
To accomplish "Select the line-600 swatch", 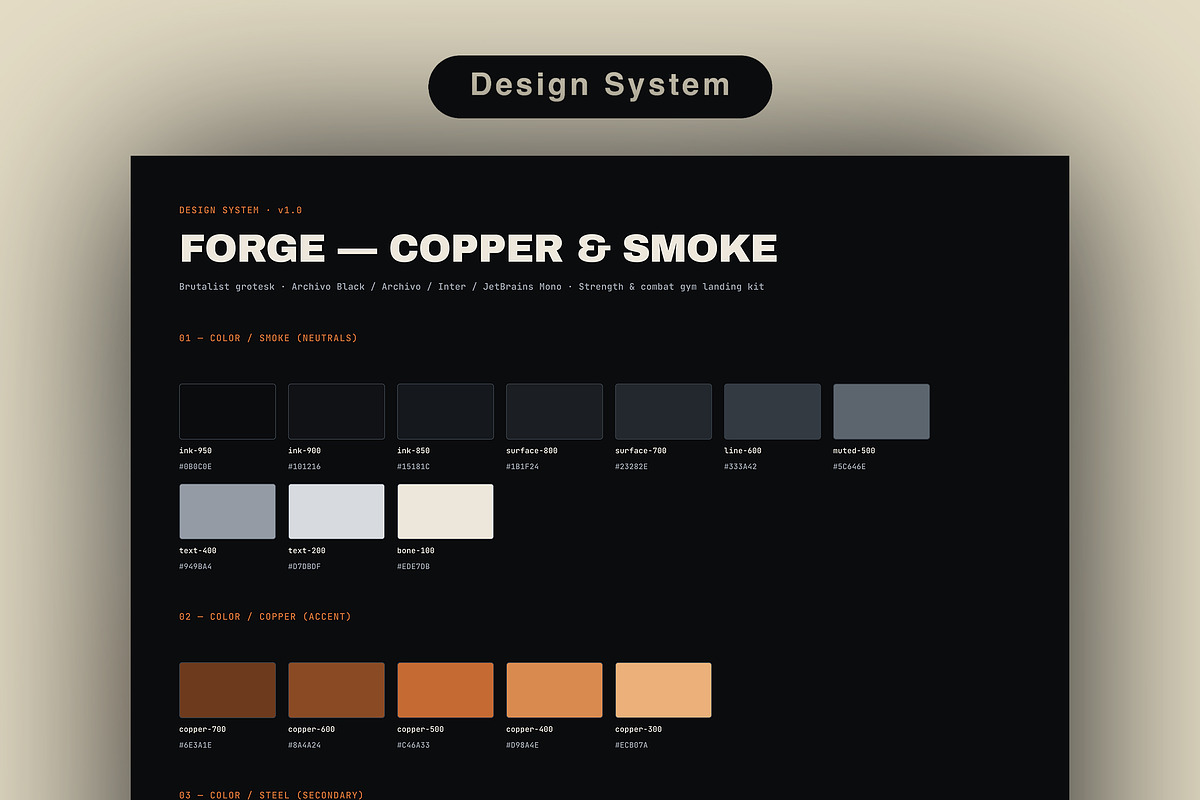I will coord(772,411).
